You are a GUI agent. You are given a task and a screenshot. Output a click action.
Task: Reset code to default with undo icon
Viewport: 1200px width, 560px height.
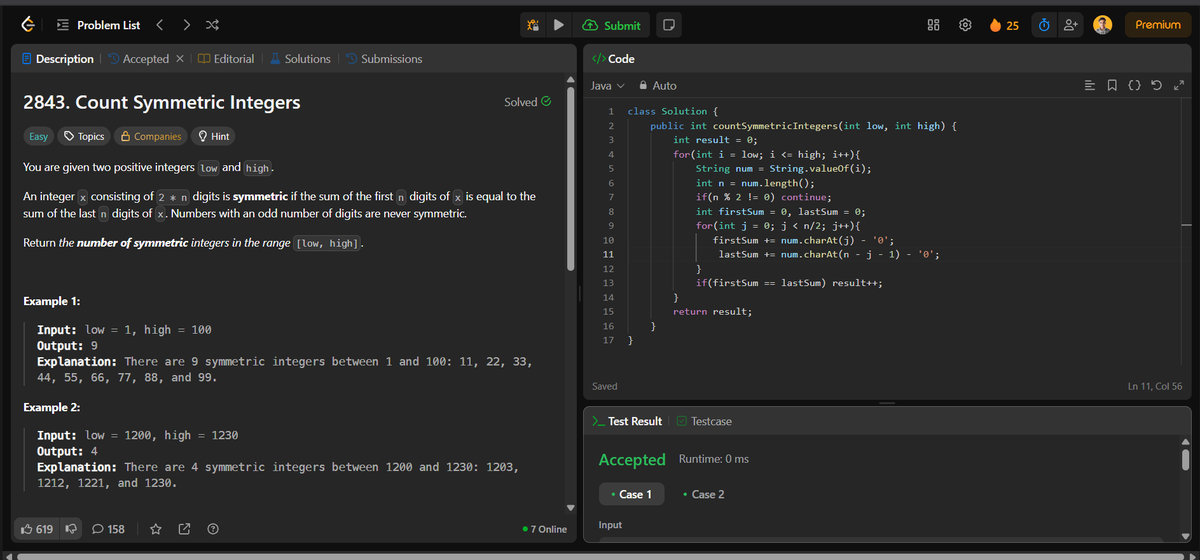(x=1157, y=86)
